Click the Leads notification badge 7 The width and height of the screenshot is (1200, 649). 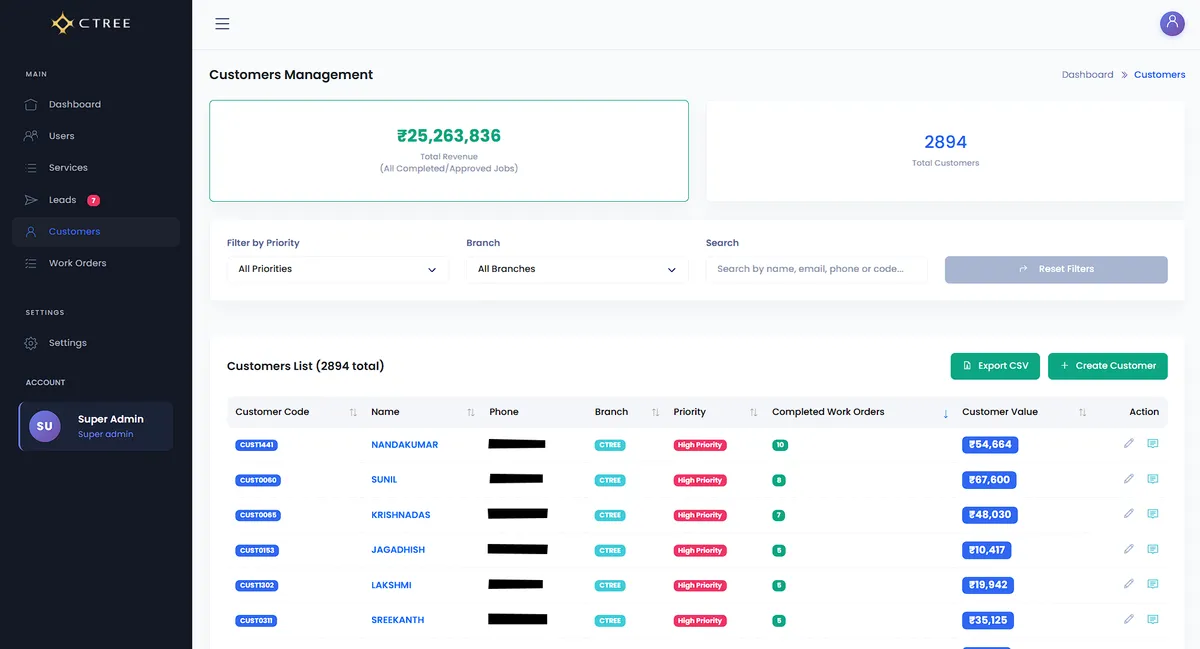coord(93,200)
